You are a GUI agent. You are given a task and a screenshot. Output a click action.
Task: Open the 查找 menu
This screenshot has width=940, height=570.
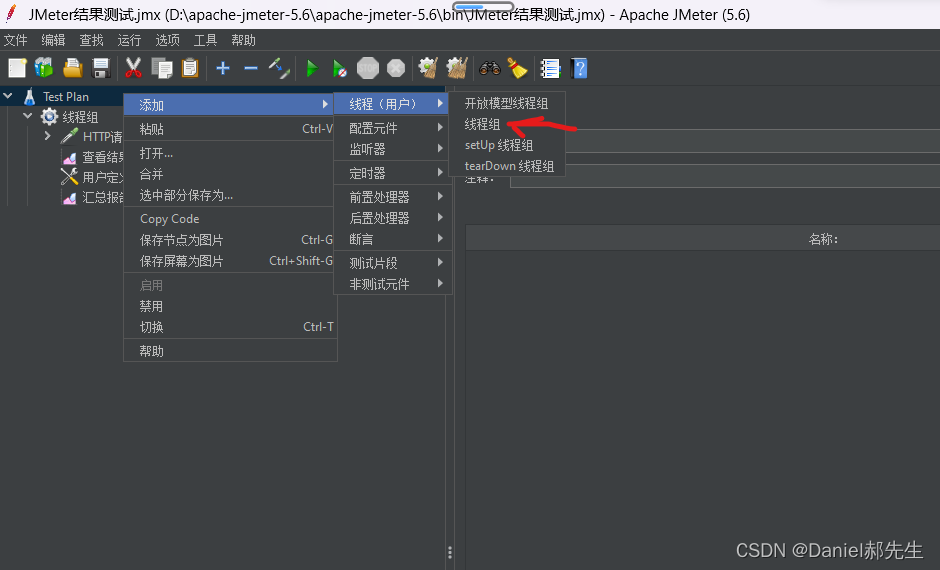pos(91,40)
